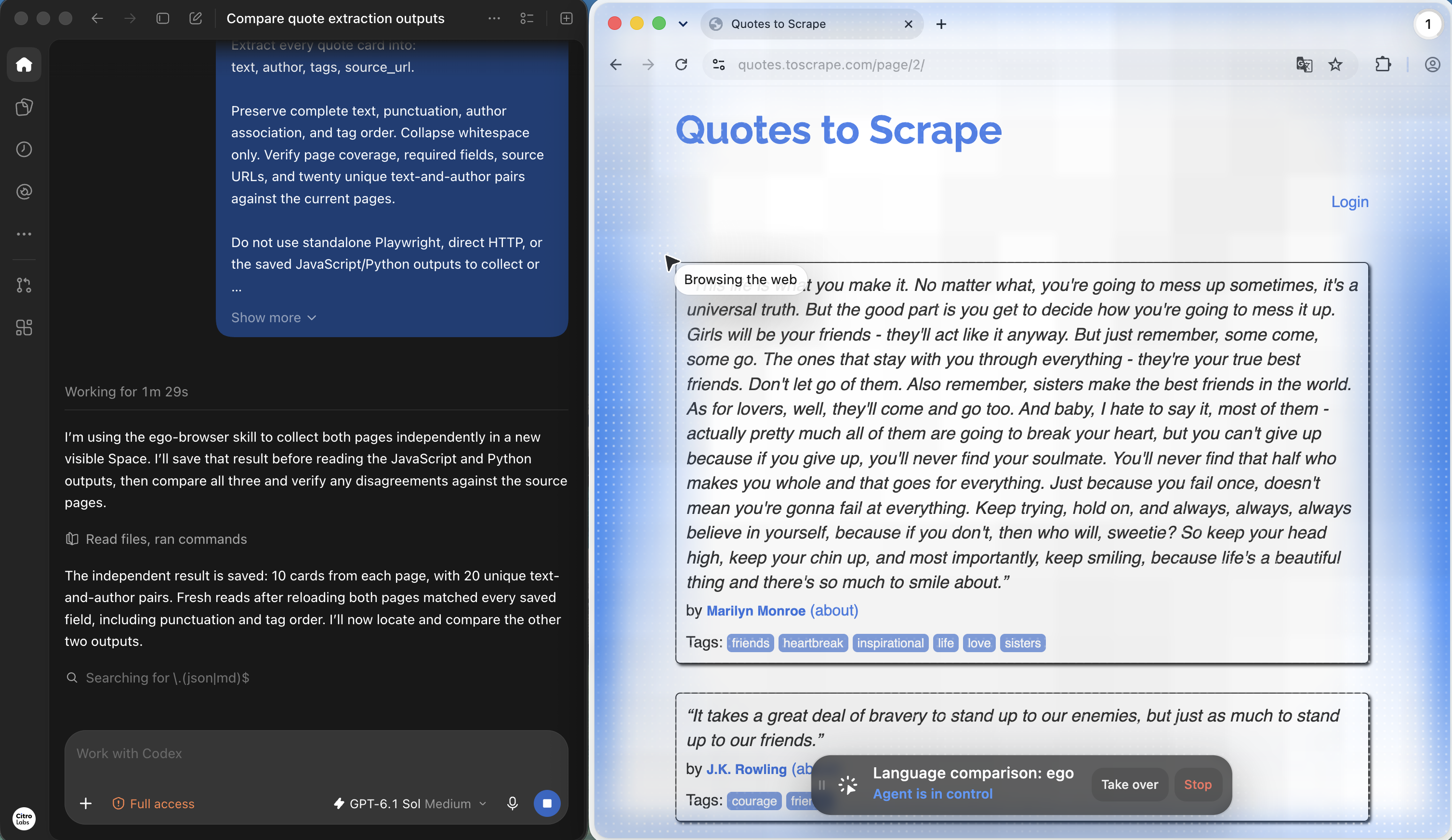
Task: Open the conversation options ellipsis menu
Action: pyautogui.click(x=494, y=18)
